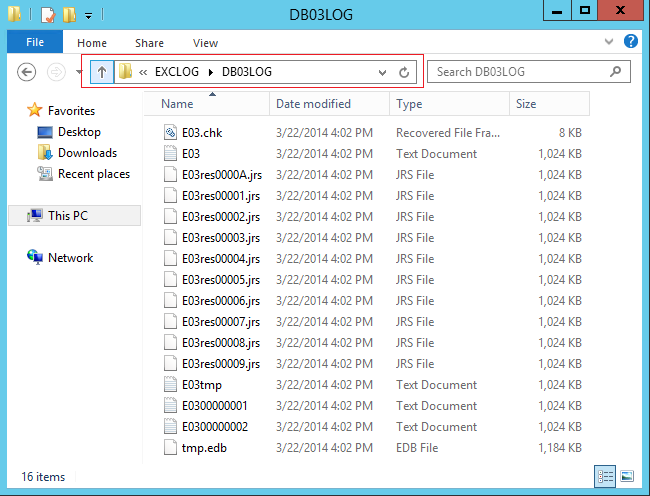Select the E03tmp file icon

point(170,385)
